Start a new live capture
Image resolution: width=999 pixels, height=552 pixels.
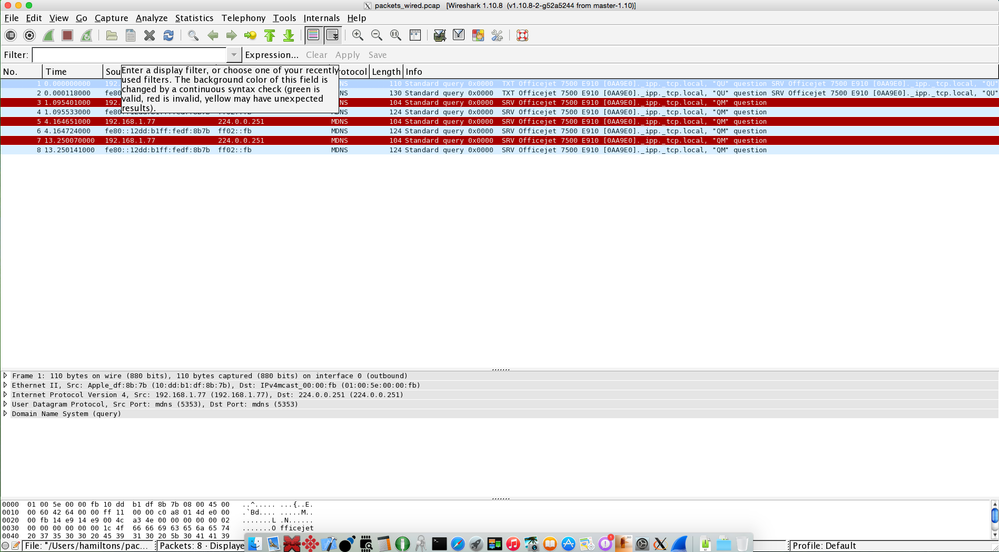tap(48, 36)
